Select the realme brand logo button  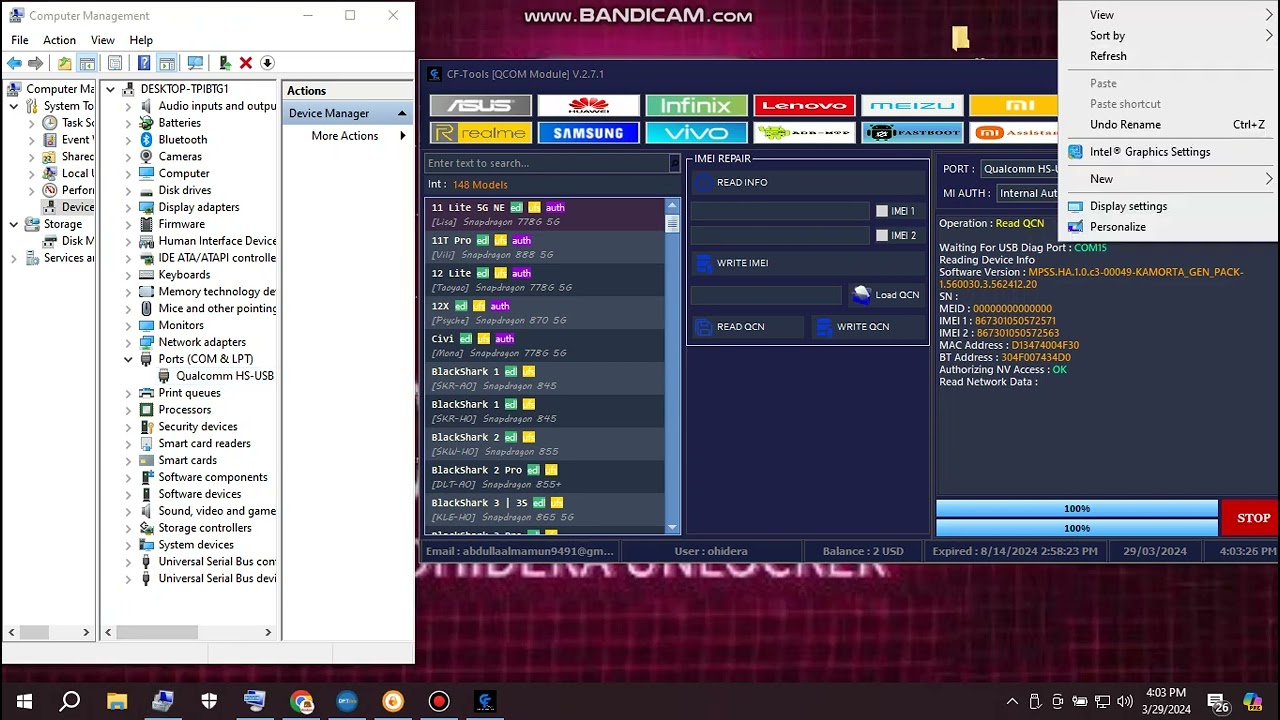pos(481,133)
